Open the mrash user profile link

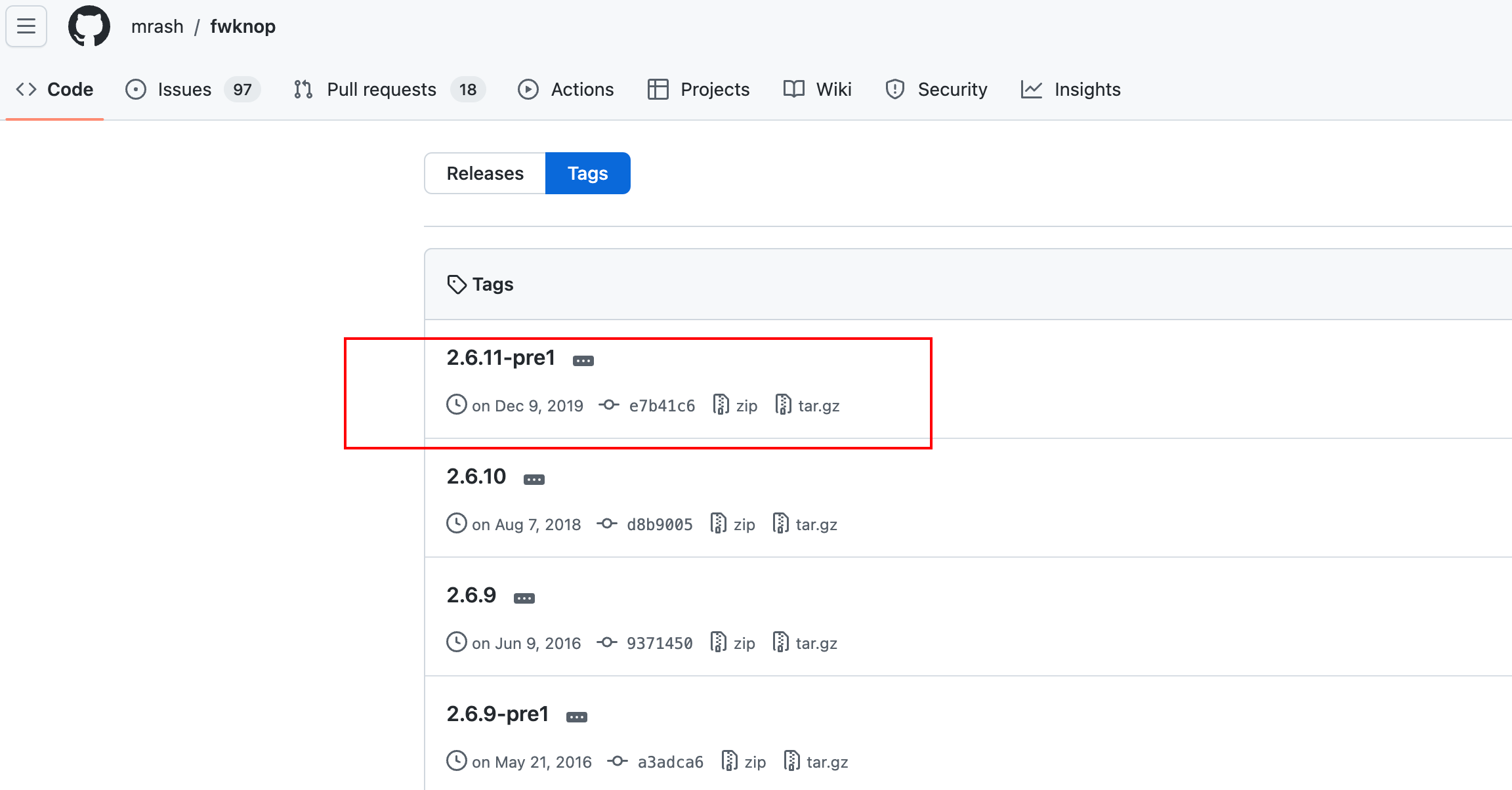tap(157, 26)
